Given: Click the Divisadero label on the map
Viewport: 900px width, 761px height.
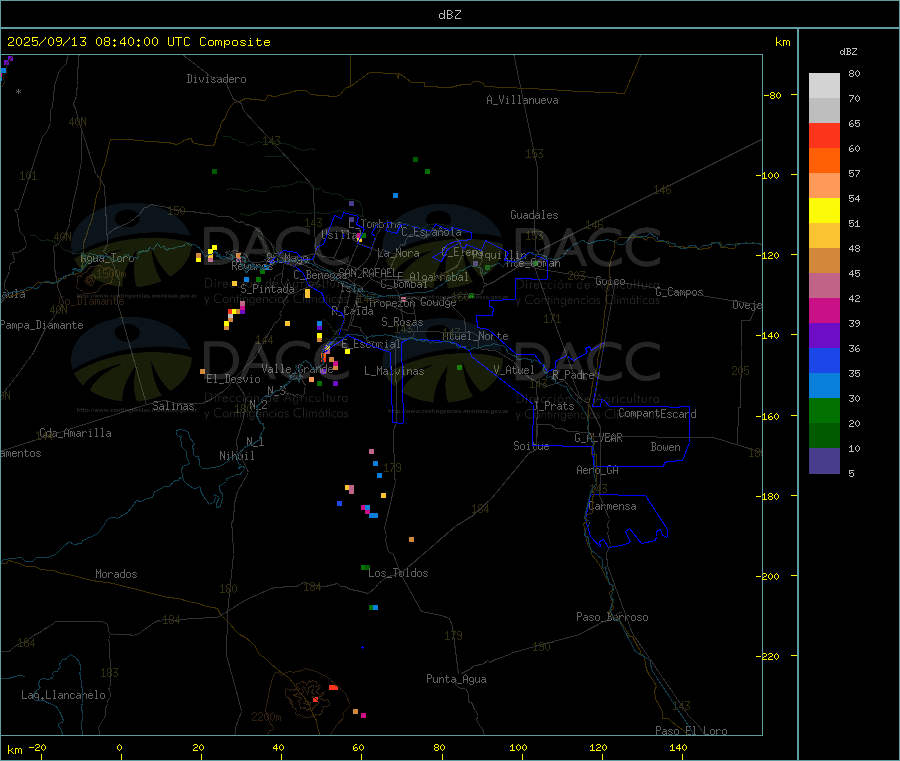Looking at the screenshot, I should [x=216, y=79].
